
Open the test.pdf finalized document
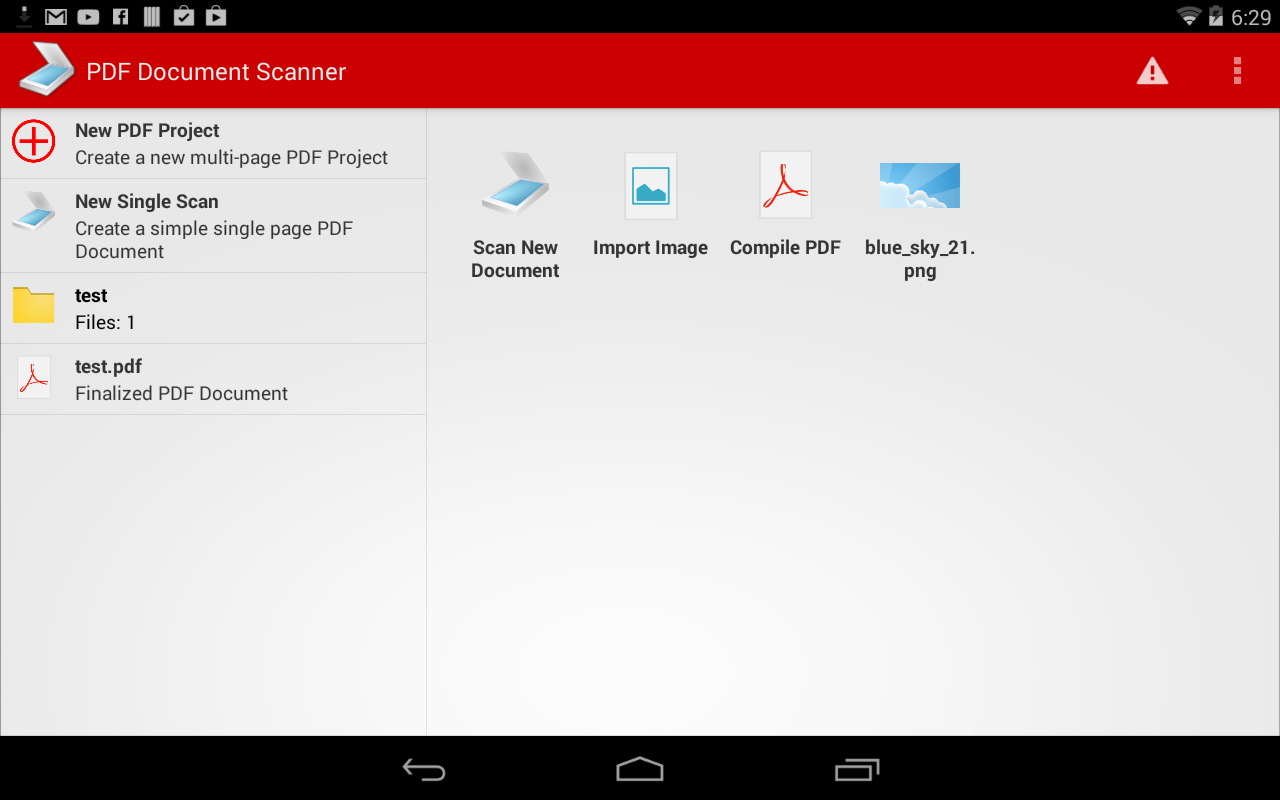click(213, 378)
